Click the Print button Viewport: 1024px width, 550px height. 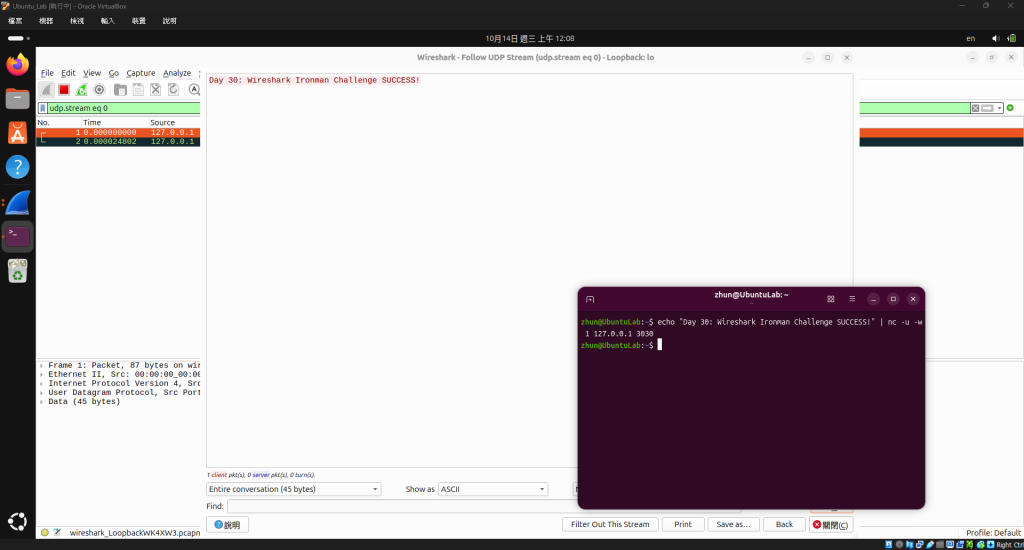[x=683, y=525]
